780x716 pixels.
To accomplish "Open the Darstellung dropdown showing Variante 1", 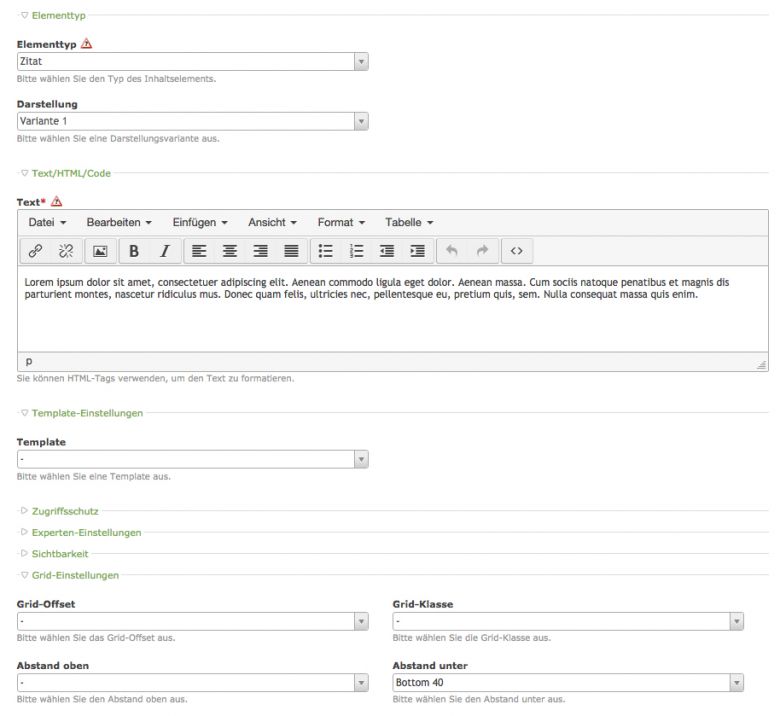I will 193,121.
